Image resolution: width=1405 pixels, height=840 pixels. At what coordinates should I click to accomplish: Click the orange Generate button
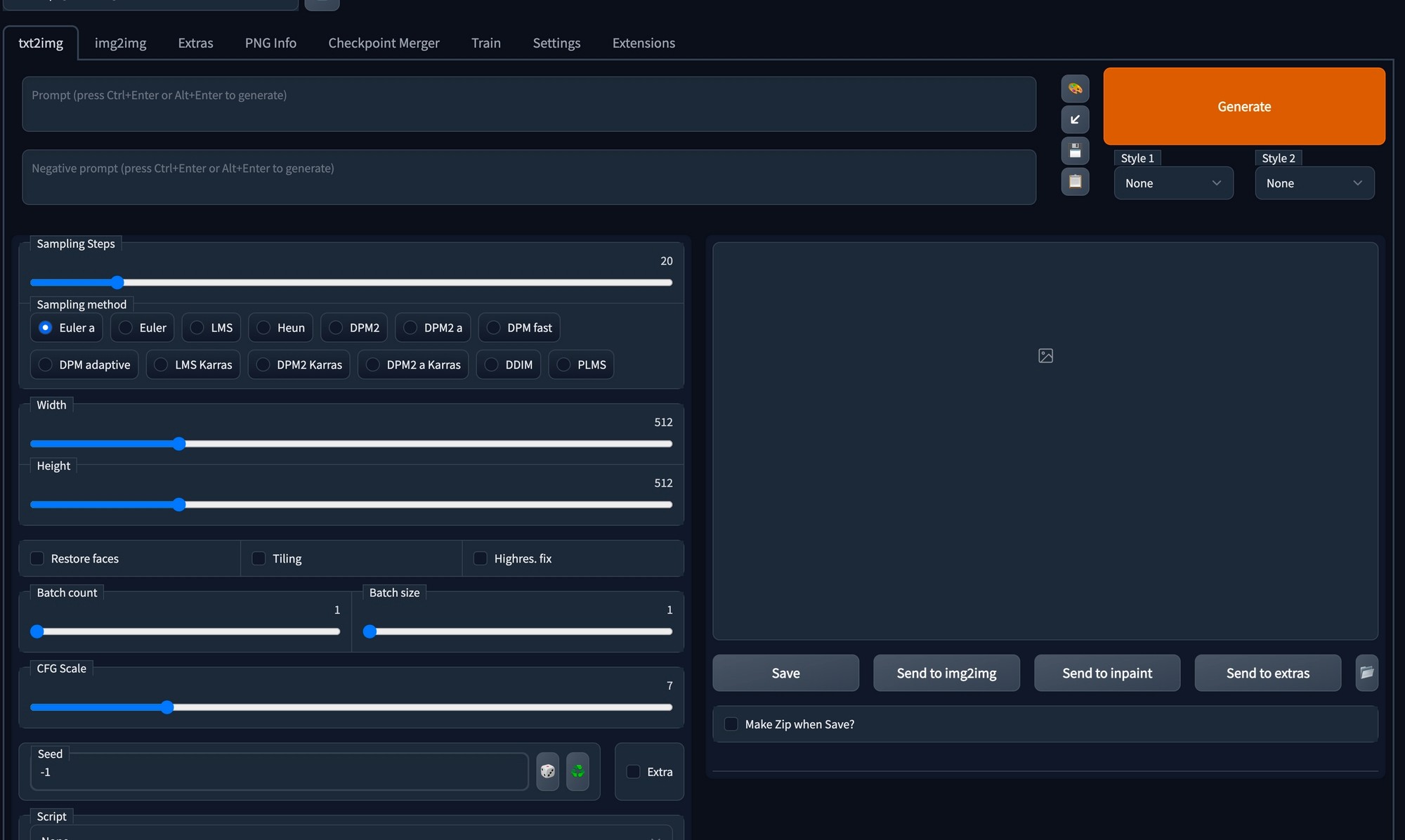1244,106
